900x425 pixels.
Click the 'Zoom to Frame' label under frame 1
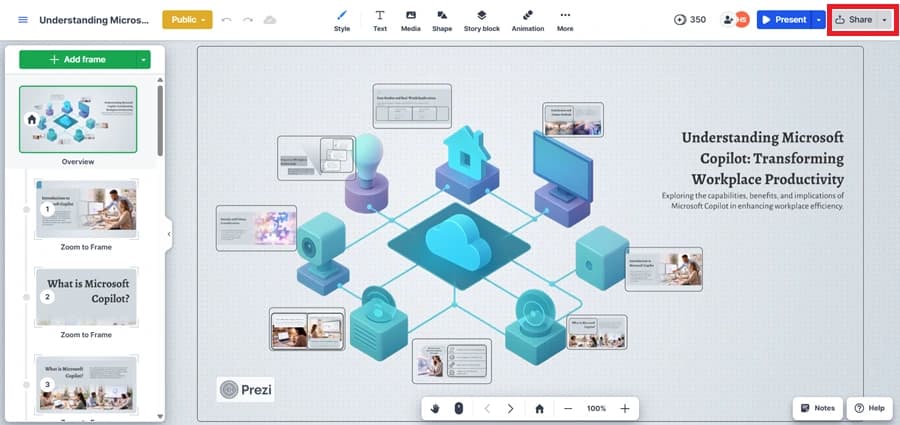point(86,247)
